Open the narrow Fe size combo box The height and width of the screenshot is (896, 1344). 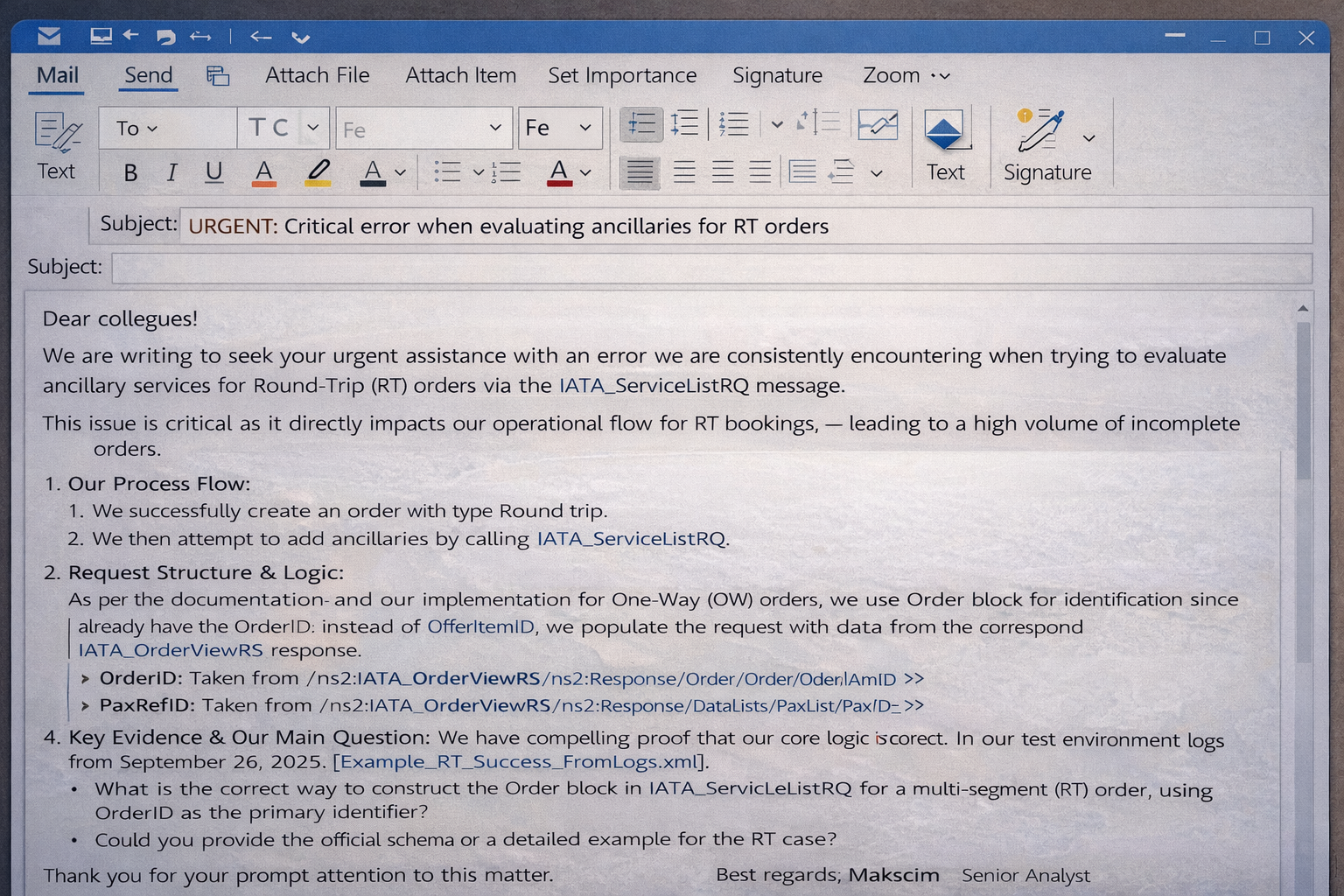click(560, 129)
